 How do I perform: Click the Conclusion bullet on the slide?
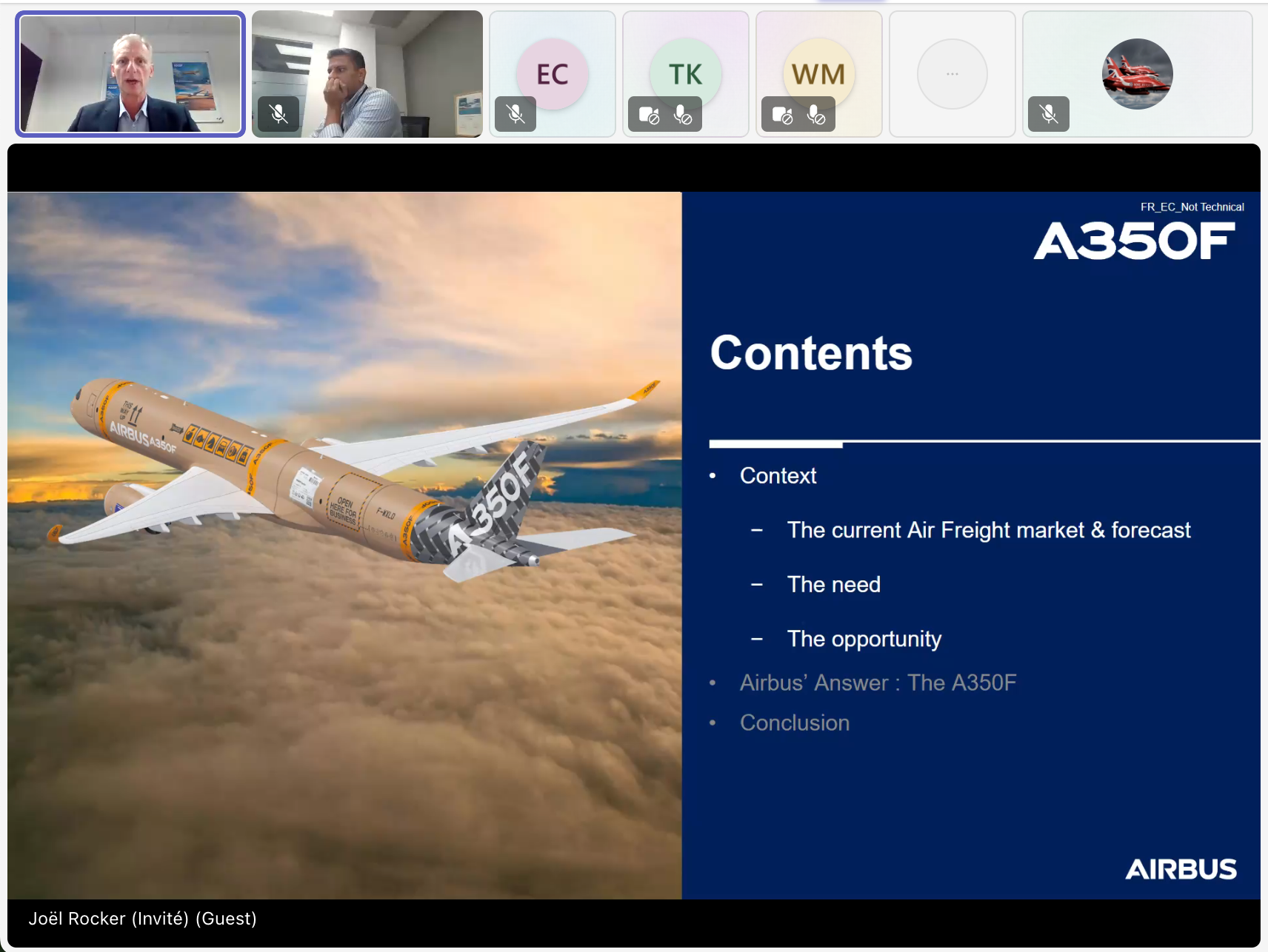(x=794, y=723)
